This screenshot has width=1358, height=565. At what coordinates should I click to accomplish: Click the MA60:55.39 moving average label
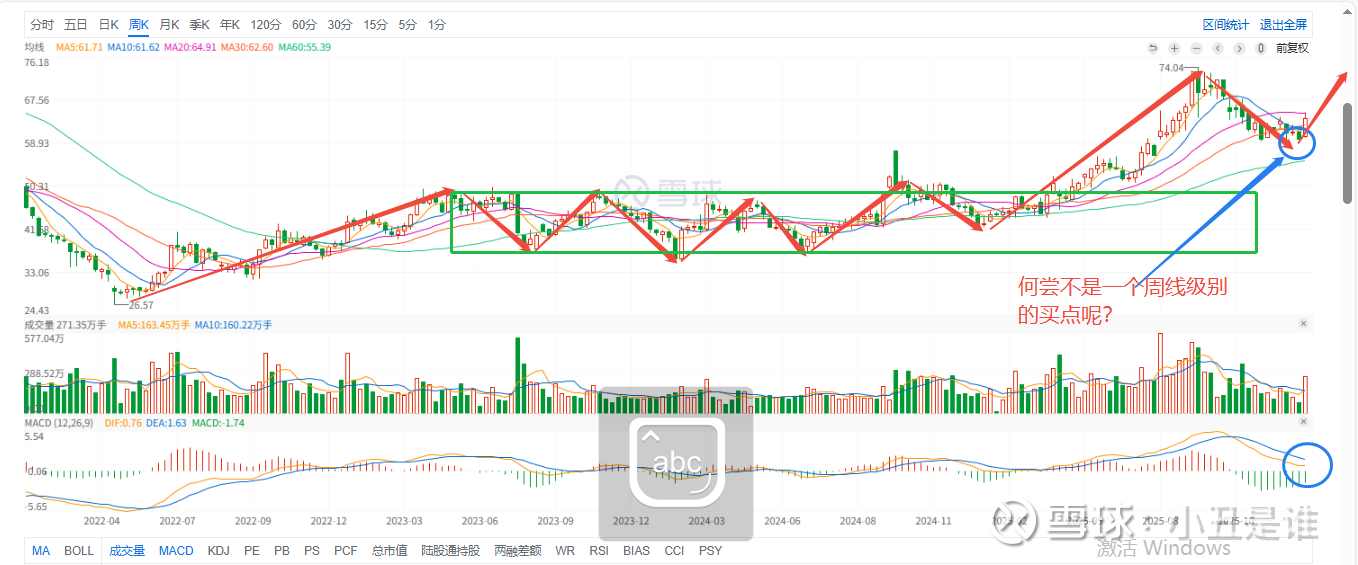click(304, 47)
